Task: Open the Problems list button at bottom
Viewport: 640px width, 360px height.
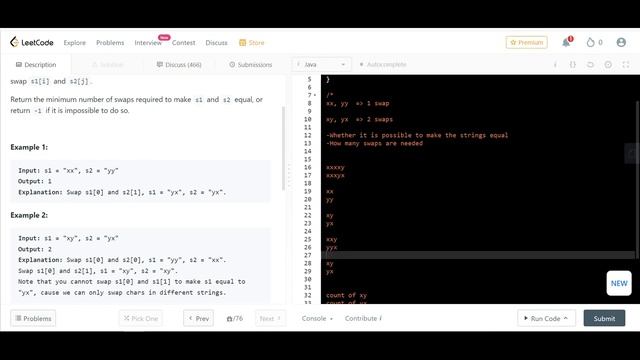Action: point(33,318)
